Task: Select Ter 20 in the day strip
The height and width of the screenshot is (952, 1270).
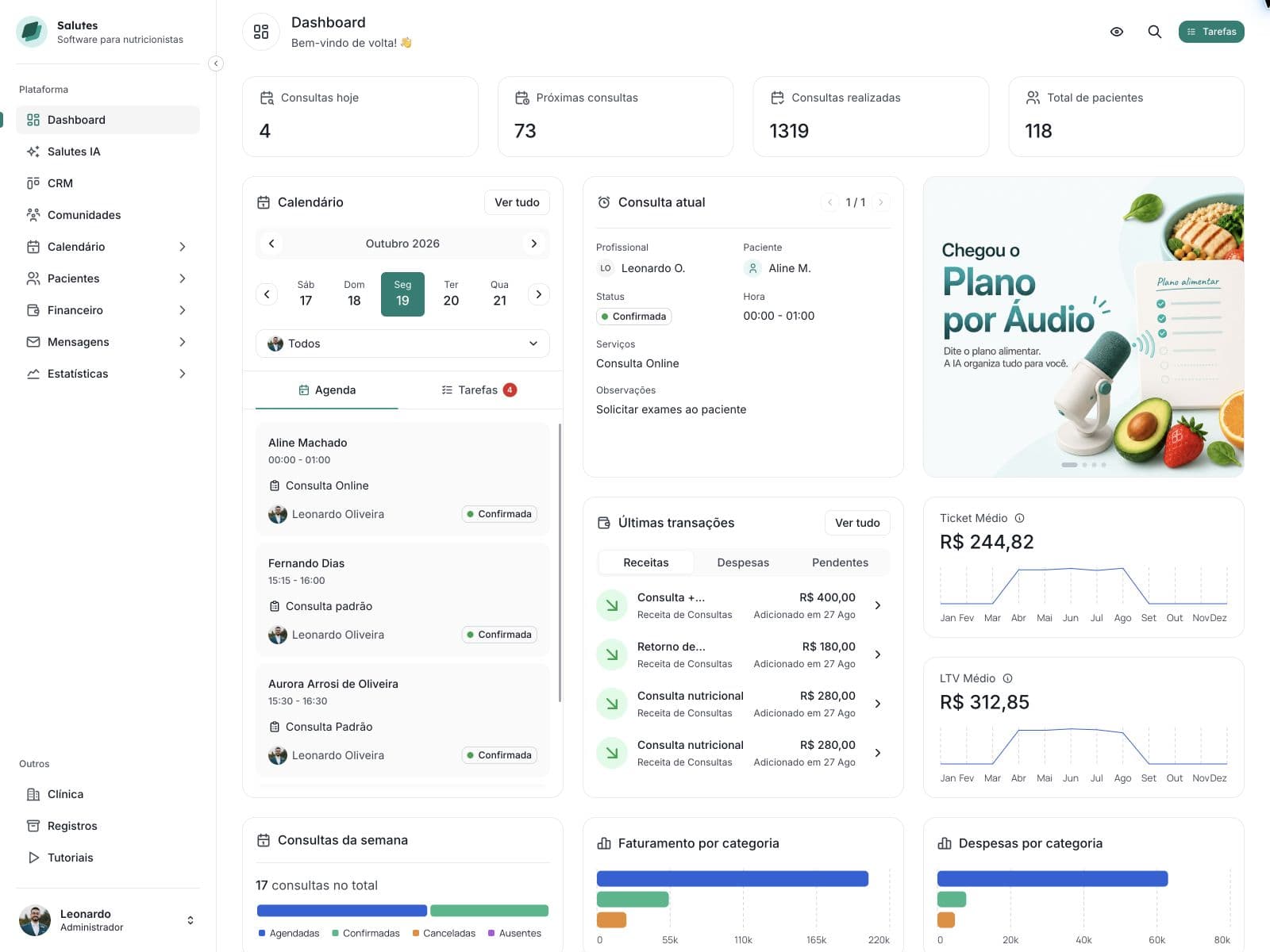Action: 451,294
